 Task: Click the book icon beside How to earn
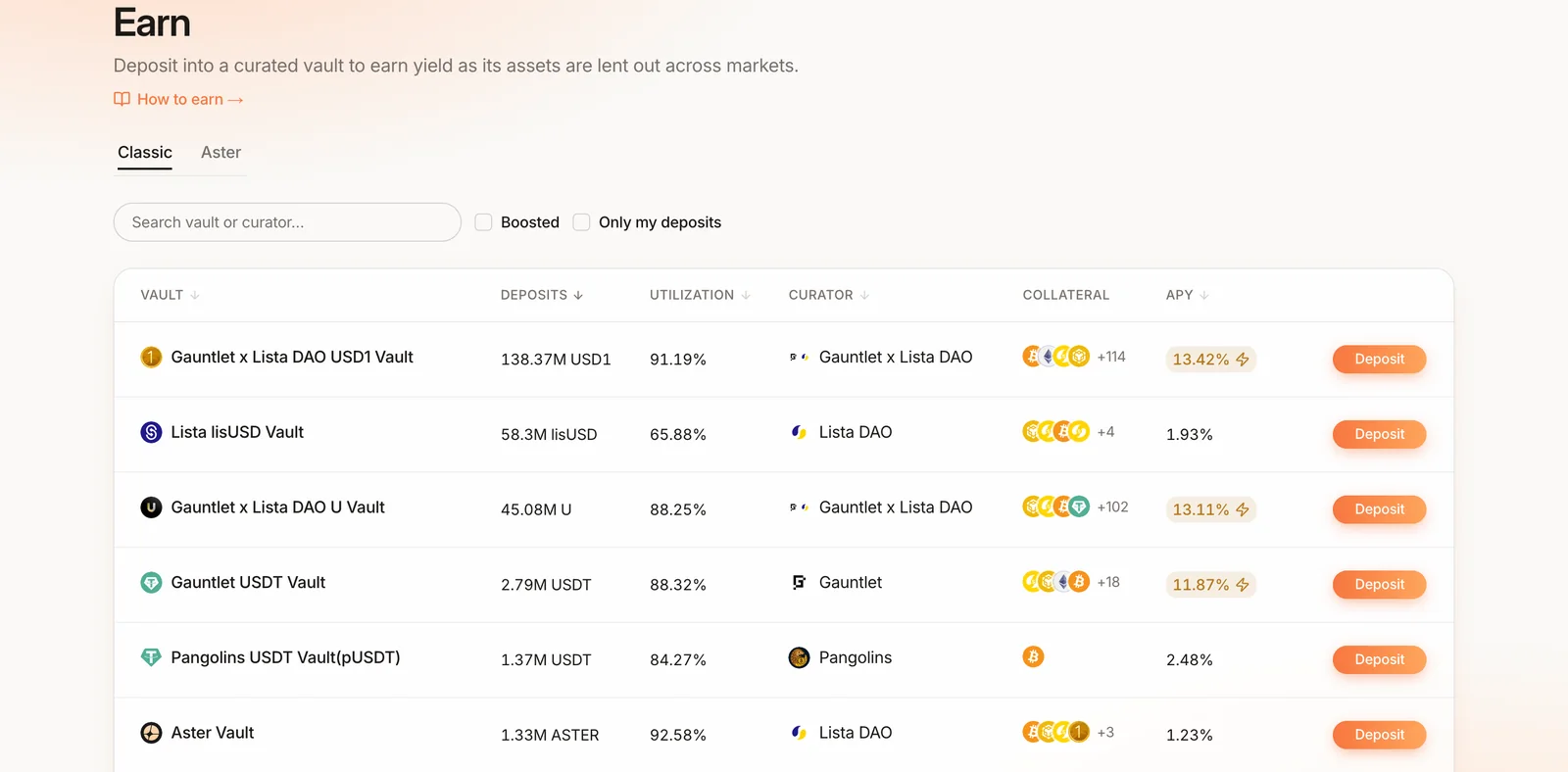[x=122, y=99]
